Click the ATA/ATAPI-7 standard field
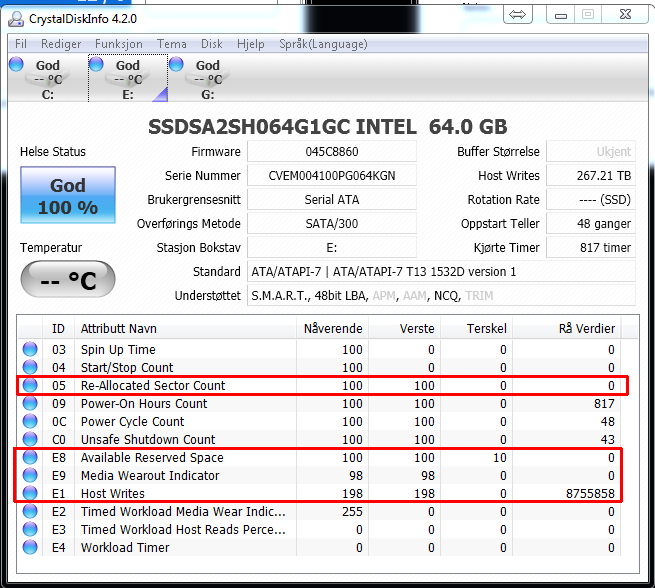 [442, 272]
